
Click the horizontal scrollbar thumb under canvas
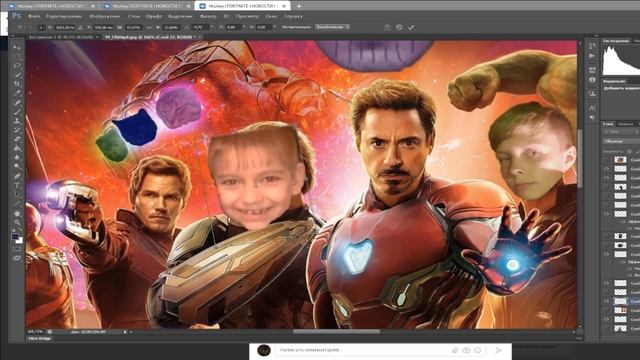336,332
